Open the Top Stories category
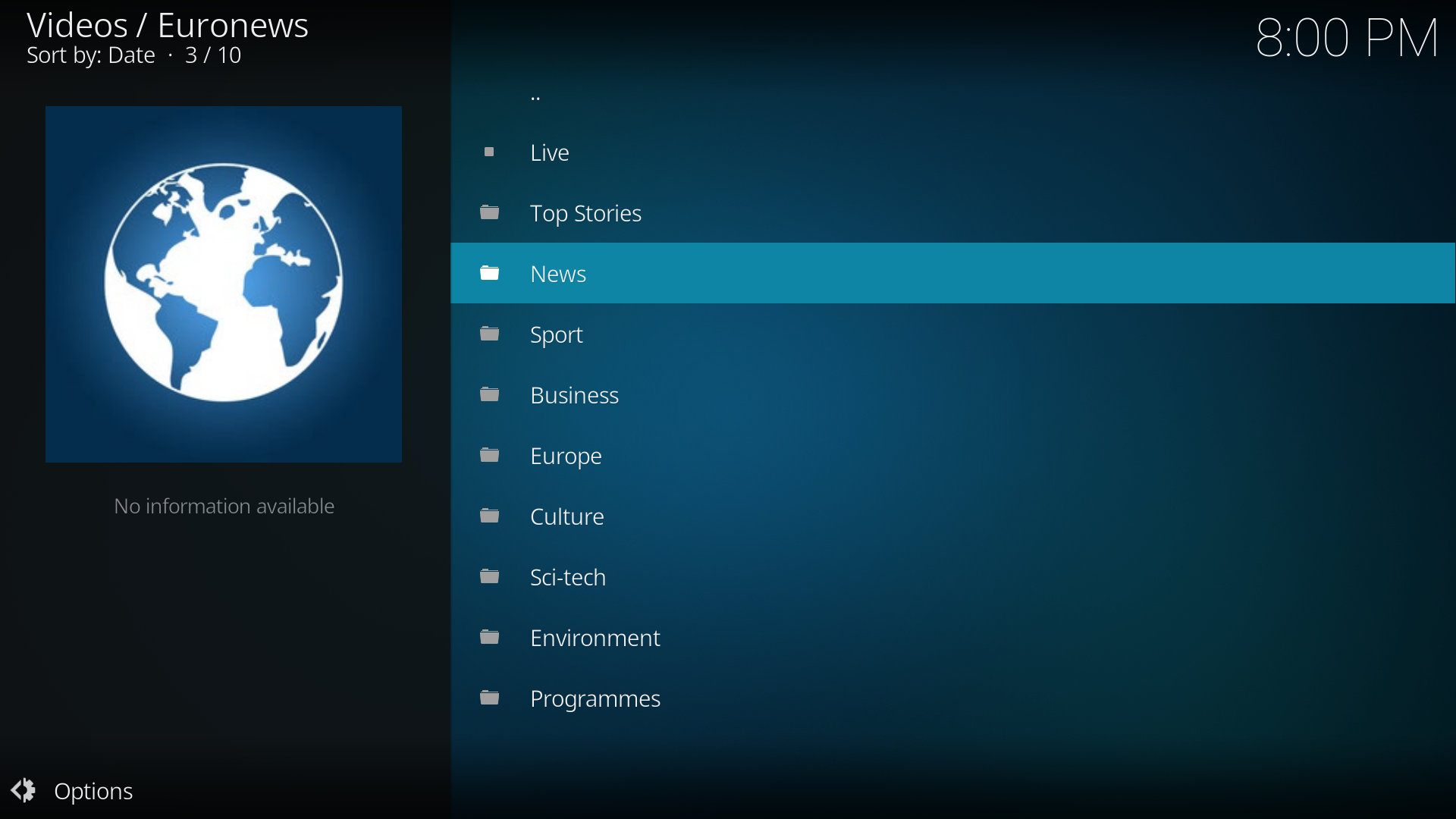Image resolution: width=1456 pixels, height=819 pixels. click(x=585, y=213)
